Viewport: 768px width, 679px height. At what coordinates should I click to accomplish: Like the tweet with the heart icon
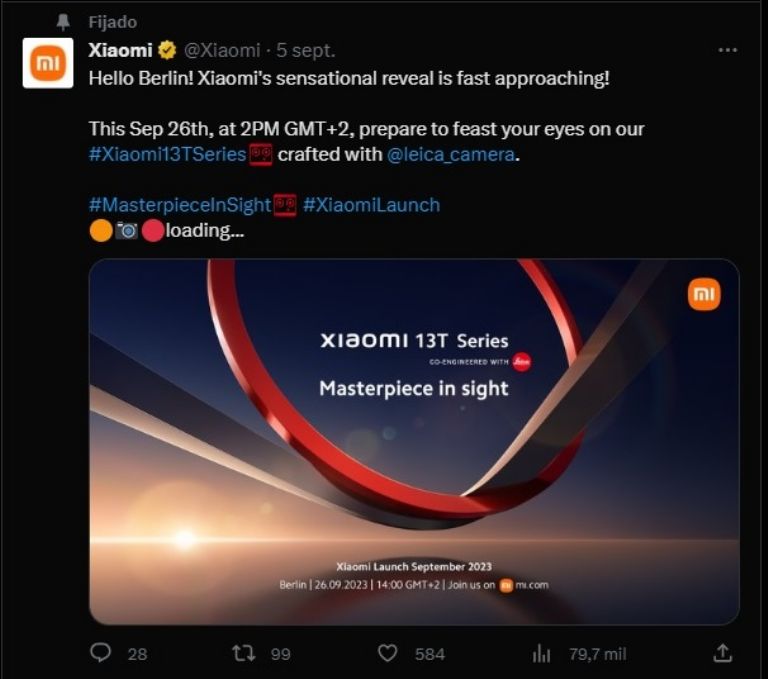pos(388,653)
